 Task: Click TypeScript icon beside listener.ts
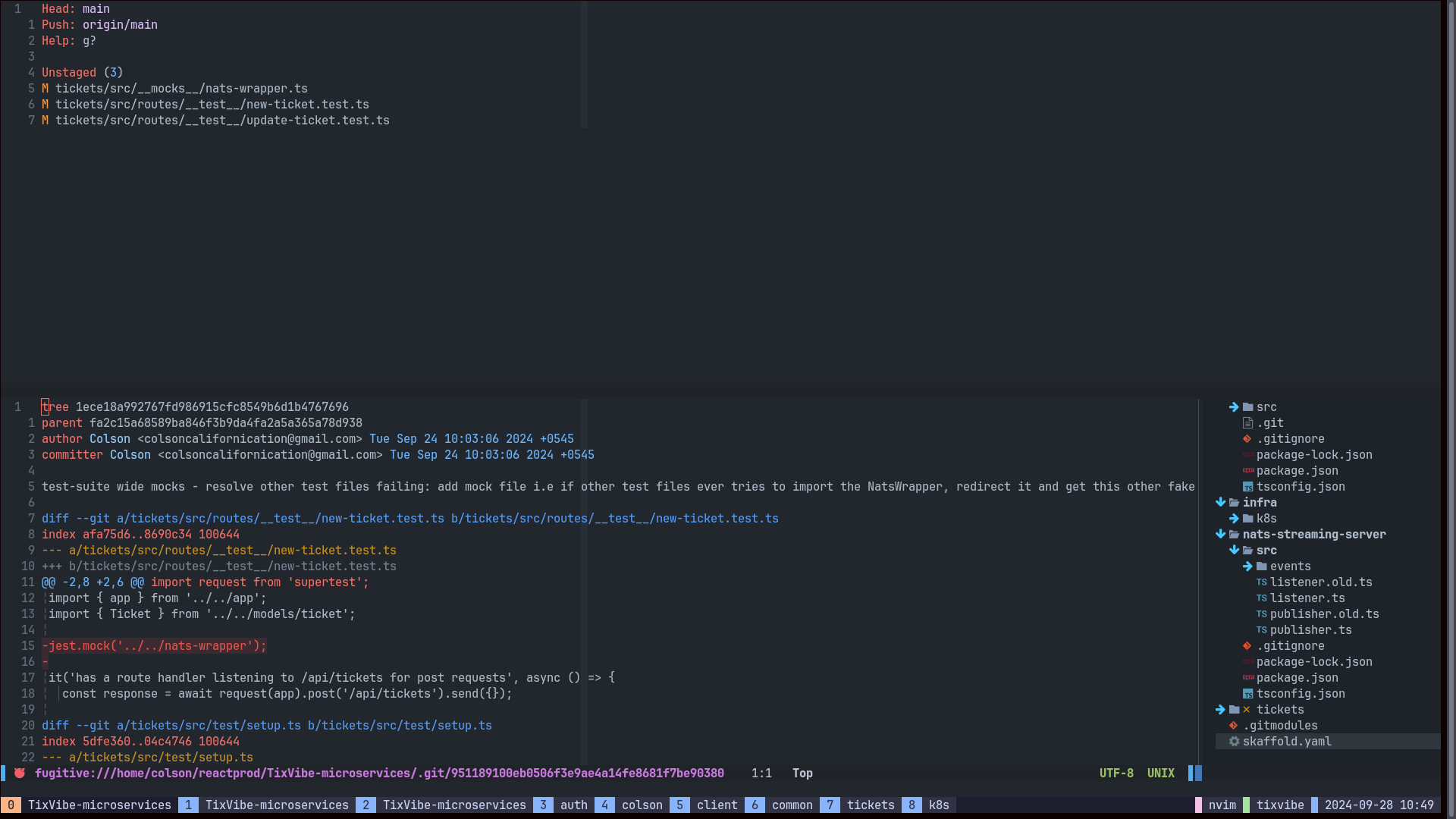tap(1261, 598)
